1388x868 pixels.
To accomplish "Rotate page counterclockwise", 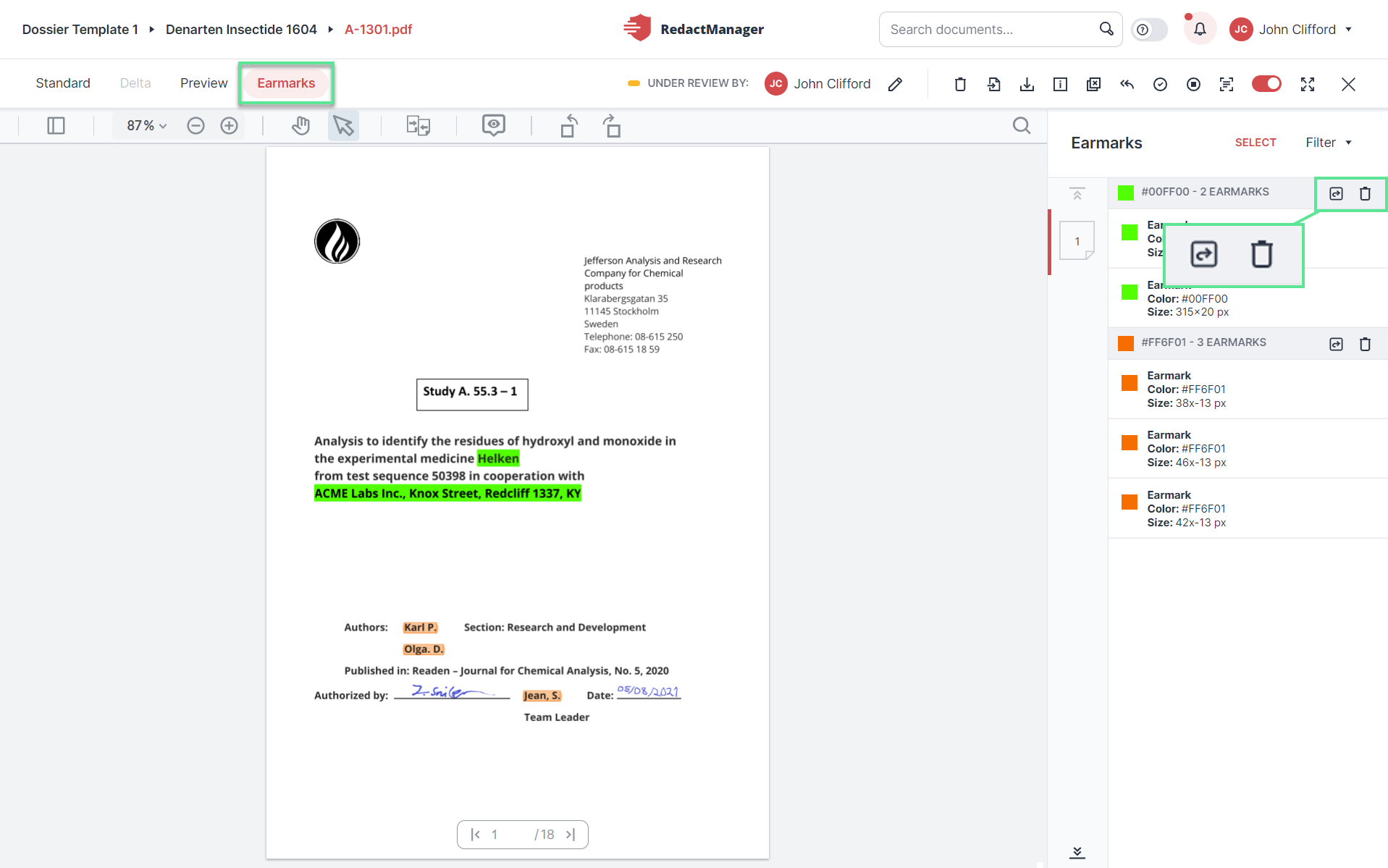I will (569, 126).
